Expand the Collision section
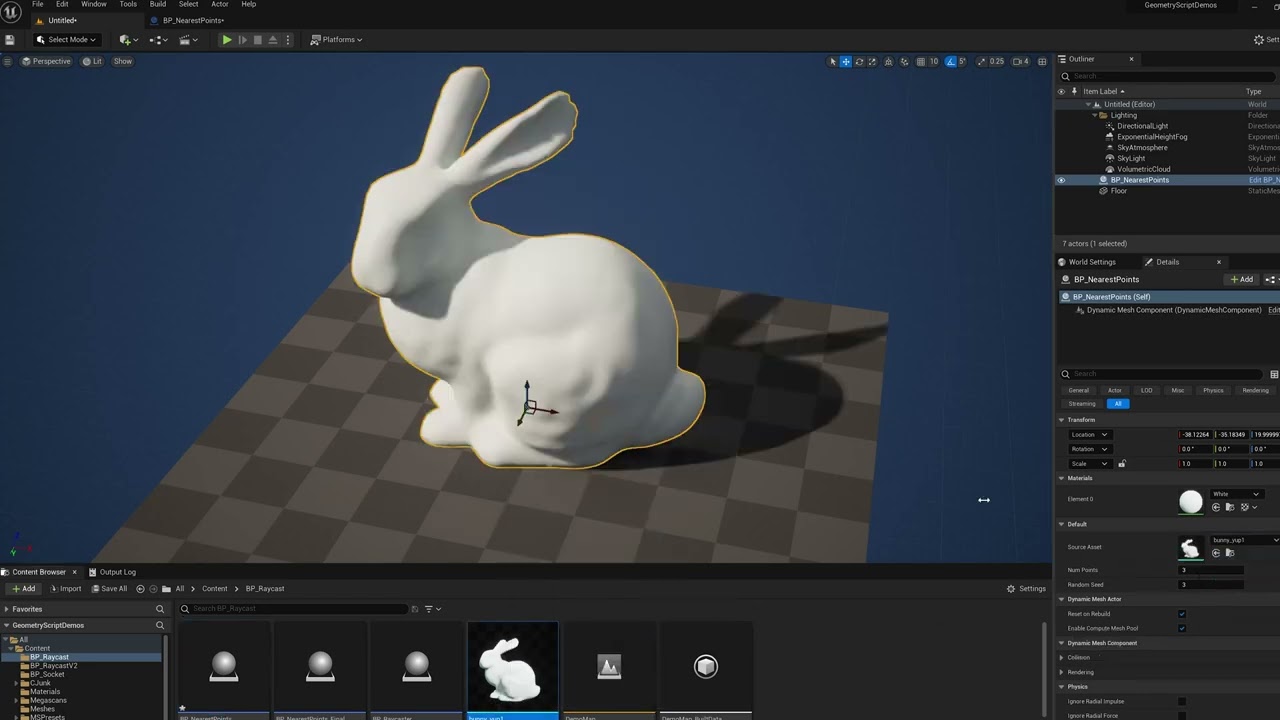 pyautogui.click(x=1062, y=657)
